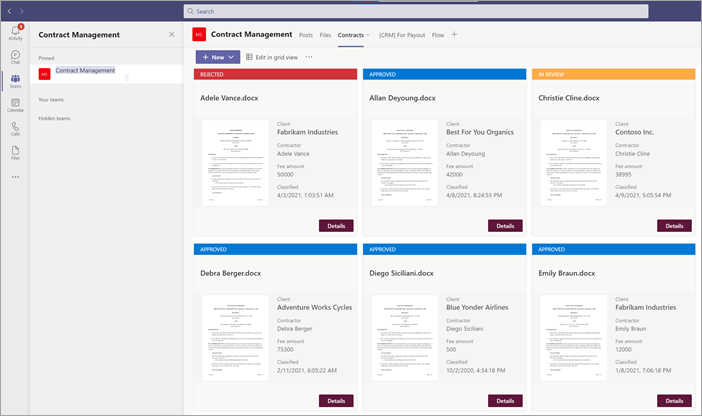Click the MS channel avatar in header
702x416 pixels.
[x=199, y=34]
